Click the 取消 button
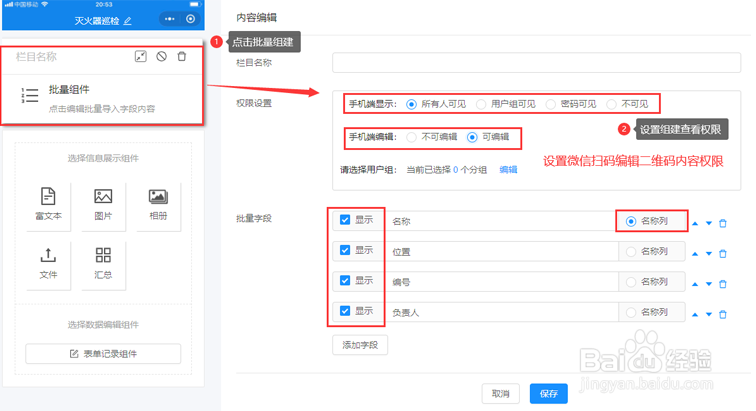 (x=500, y=394)
